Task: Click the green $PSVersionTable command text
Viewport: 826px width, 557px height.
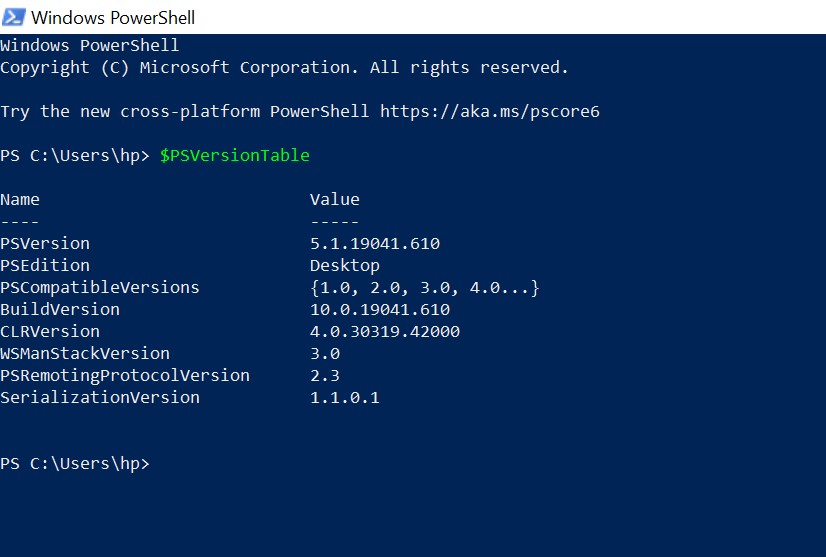Action: 235,155
